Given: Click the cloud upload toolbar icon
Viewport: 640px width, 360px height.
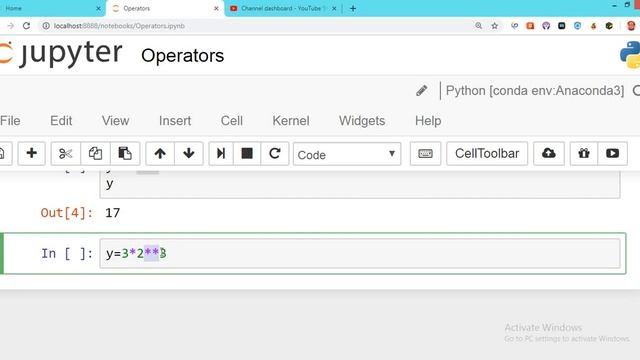Looking at the screenshot, I should pyautogui.click(x=549, y=153).
